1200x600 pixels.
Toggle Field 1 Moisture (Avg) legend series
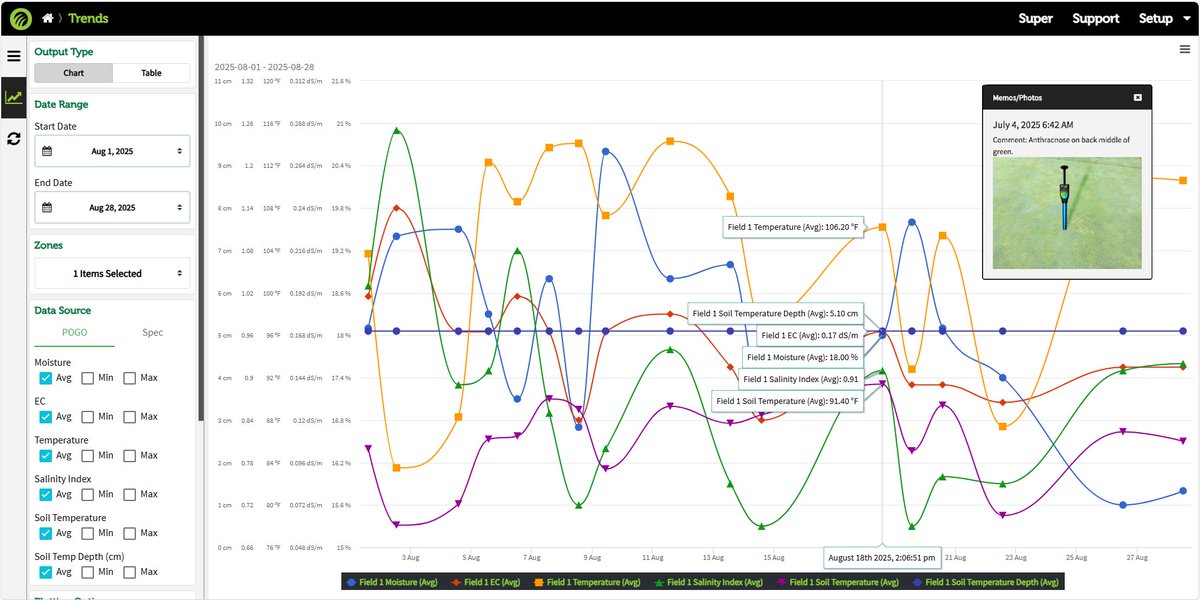point(392,582)
